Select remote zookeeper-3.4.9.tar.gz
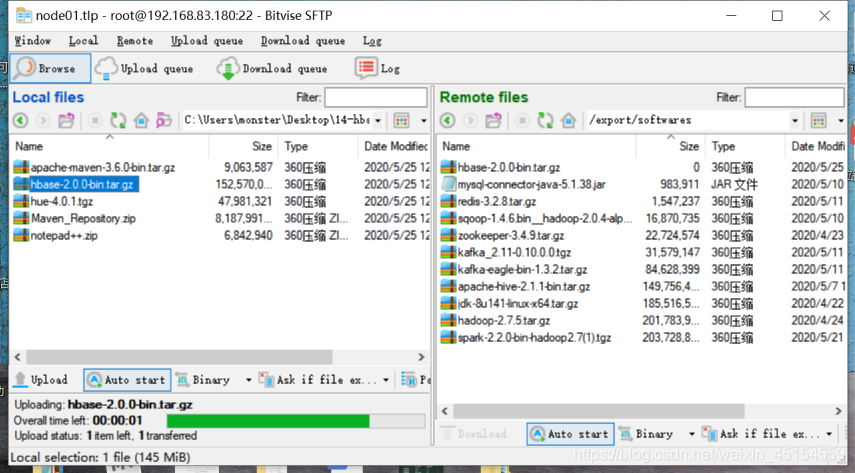Viewport: 855px width, 473px height. pos(511,236)
